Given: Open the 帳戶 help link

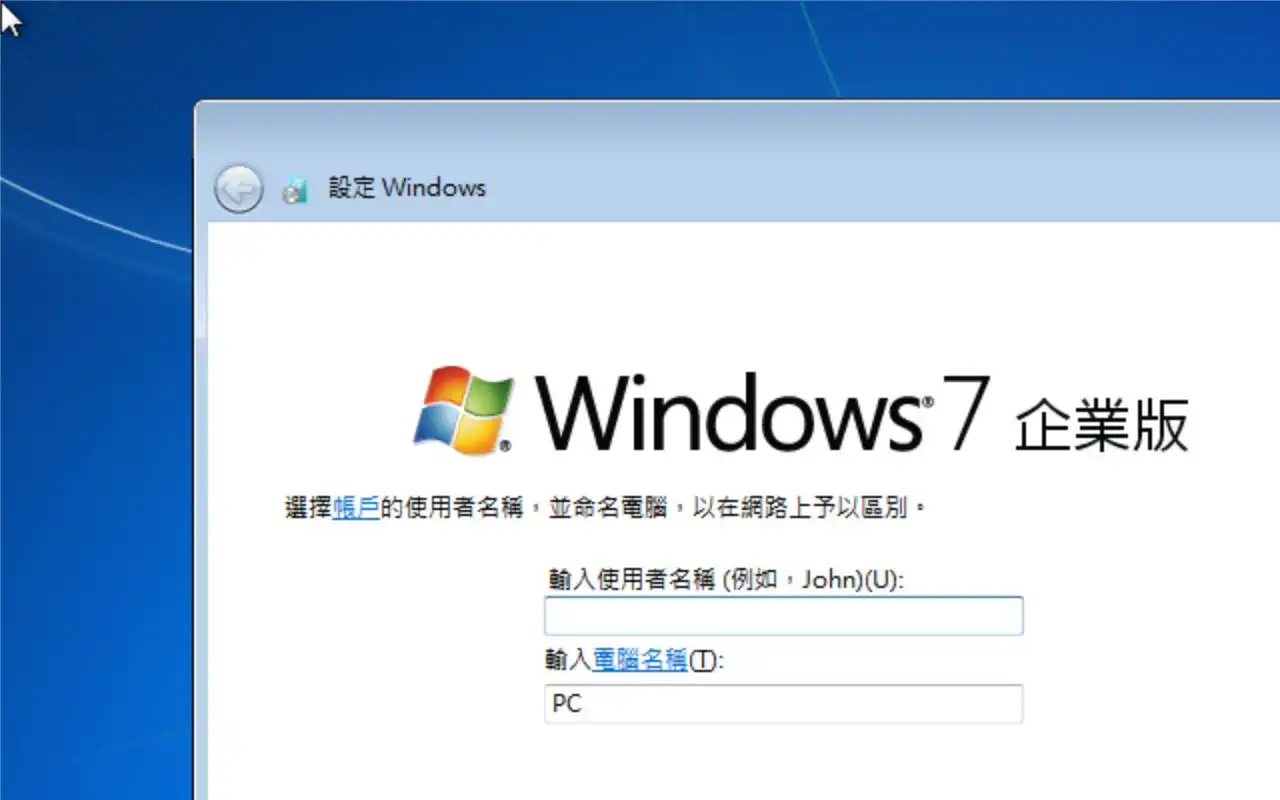Looking at the screenshot, I should [356, 508].
